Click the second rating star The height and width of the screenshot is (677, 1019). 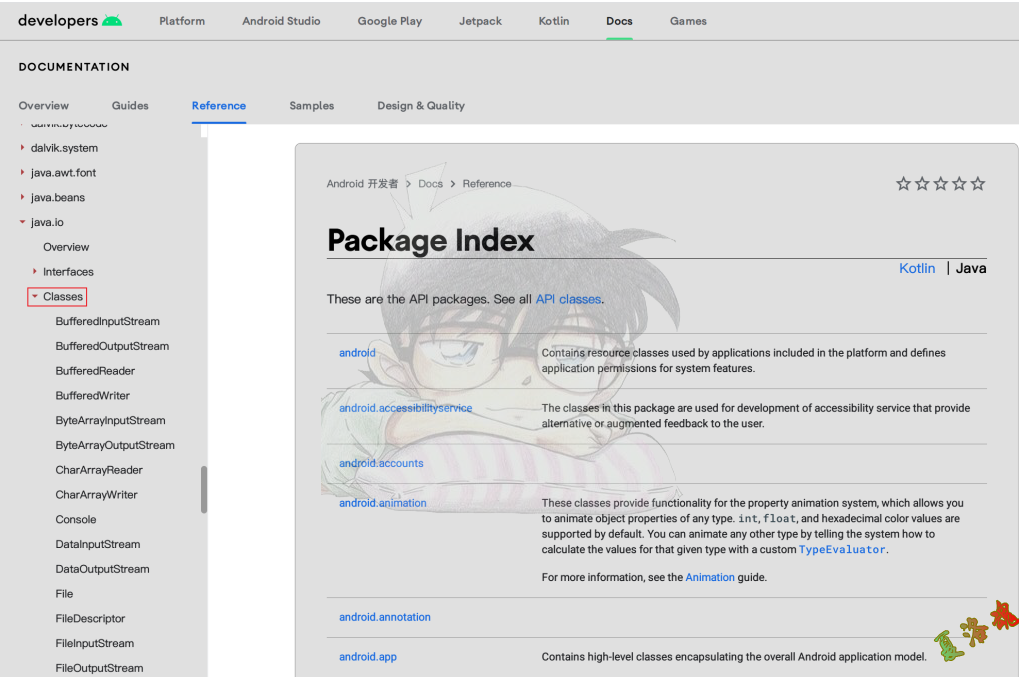click(922, 184)
